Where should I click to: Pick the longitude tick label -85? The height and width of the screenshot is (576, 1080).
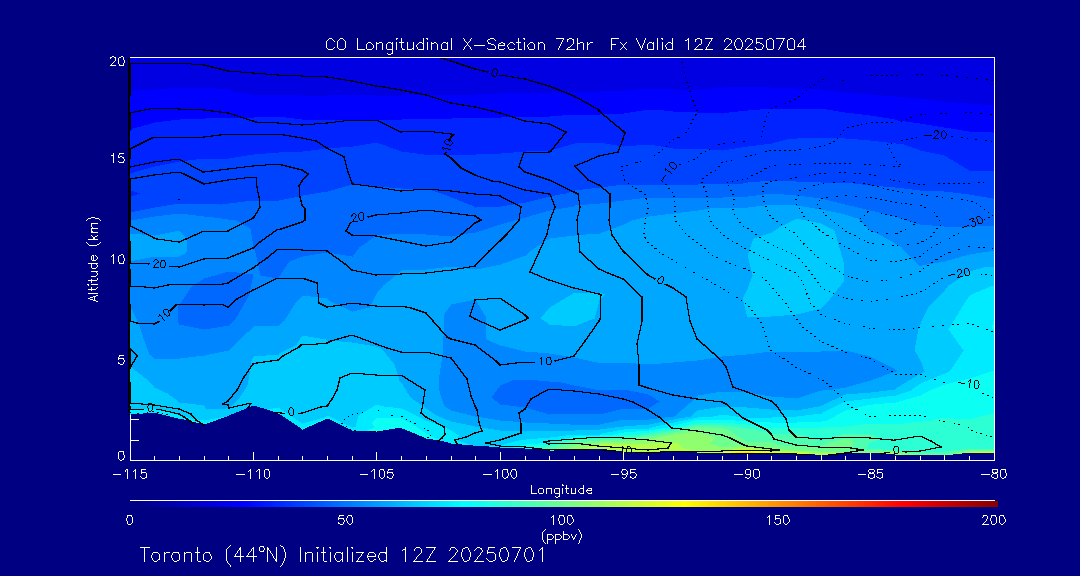[x=871, y=475]
